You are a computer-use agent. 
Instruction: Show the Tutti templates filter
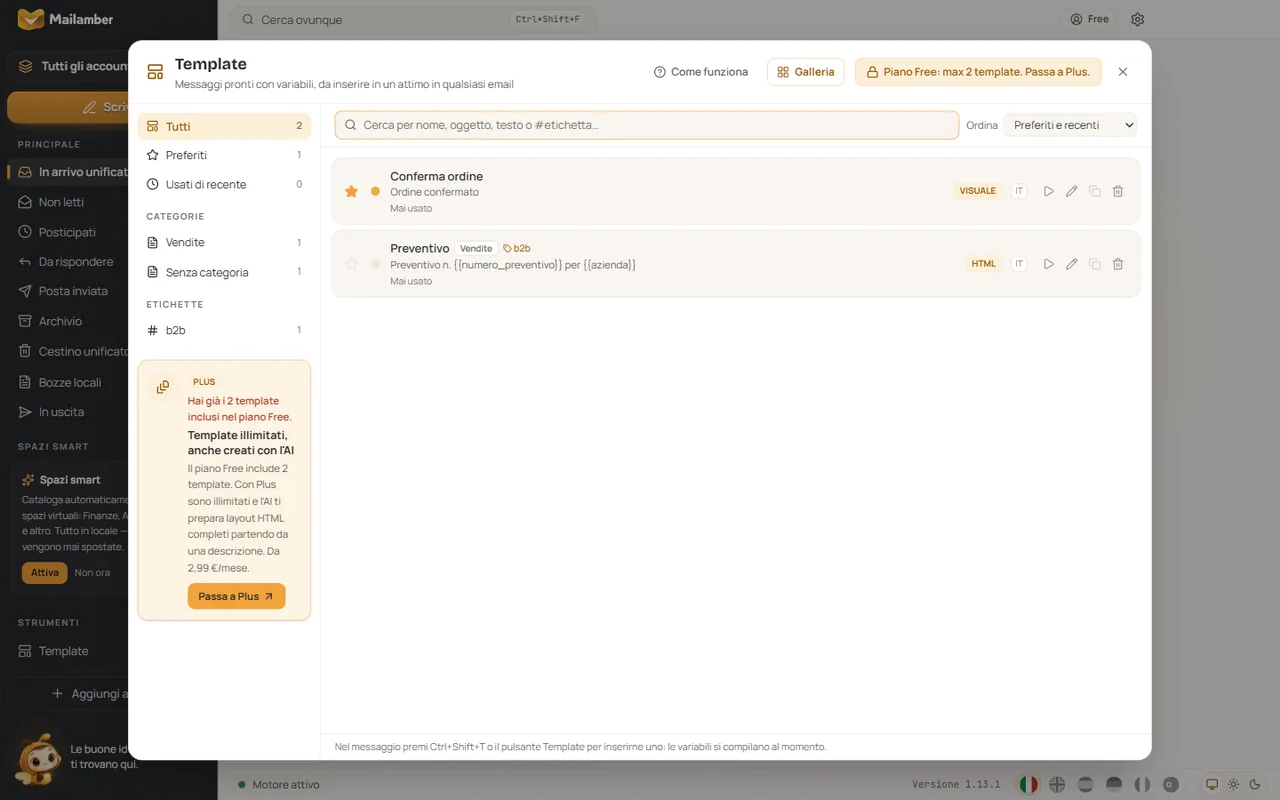[x=224, y=126]
